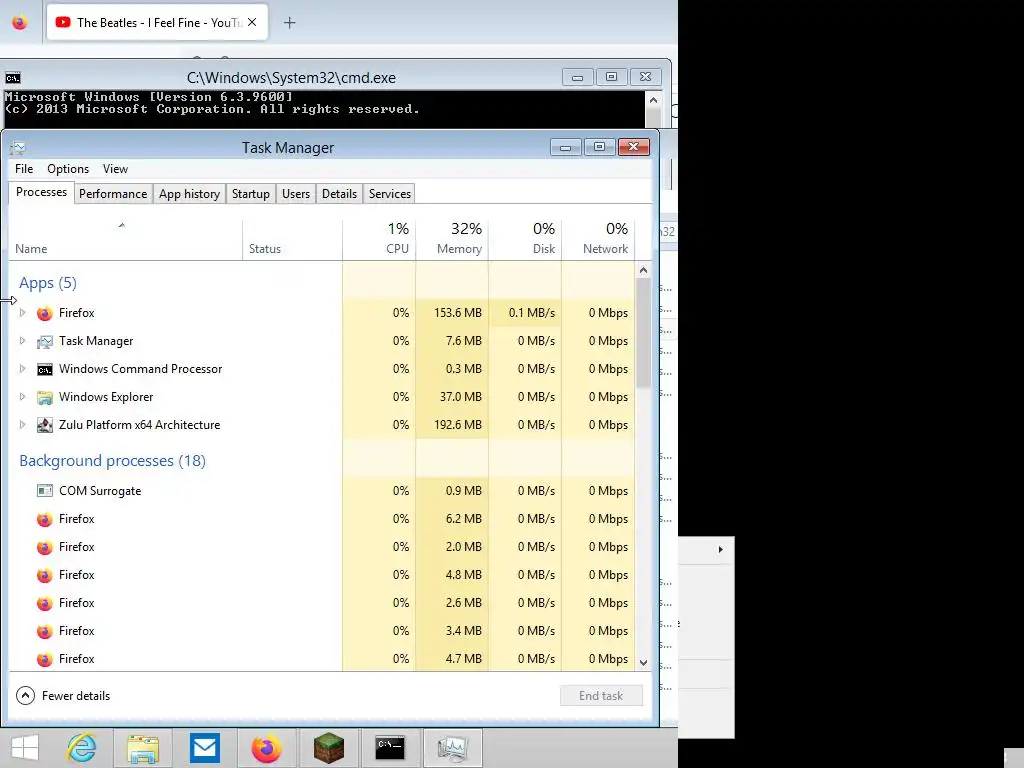This screenshot has height=768, width=1024.
Task: Click Task Manager icon on the taskbar
Action: point(452,748)
